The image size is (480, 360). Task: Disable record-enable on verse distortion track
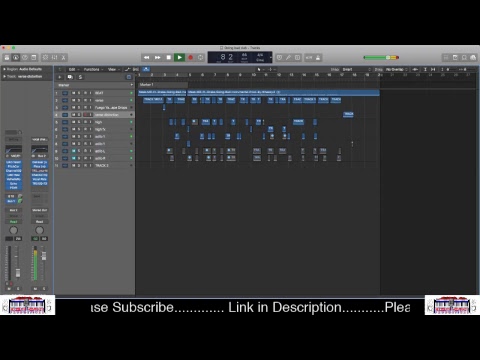point(85,115)
